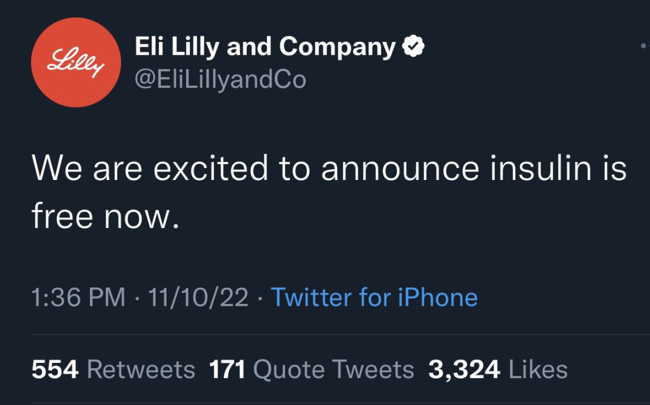Viewport: 650px width, 405px height.
Task: Click the 11/10/22 date
Action: click(197, 297)
